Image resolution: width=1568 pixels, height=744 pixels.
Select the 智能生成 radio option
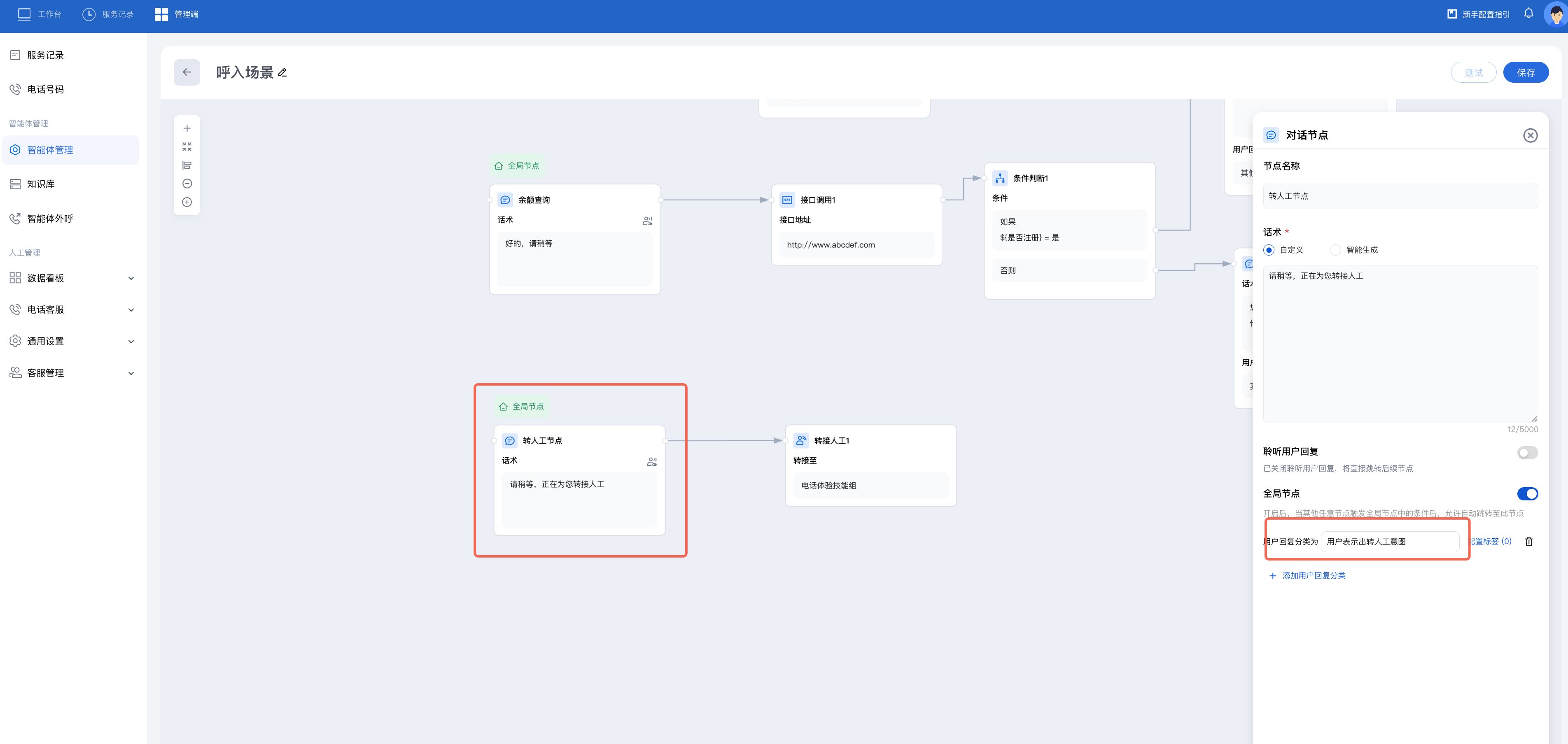point(1335,250)
